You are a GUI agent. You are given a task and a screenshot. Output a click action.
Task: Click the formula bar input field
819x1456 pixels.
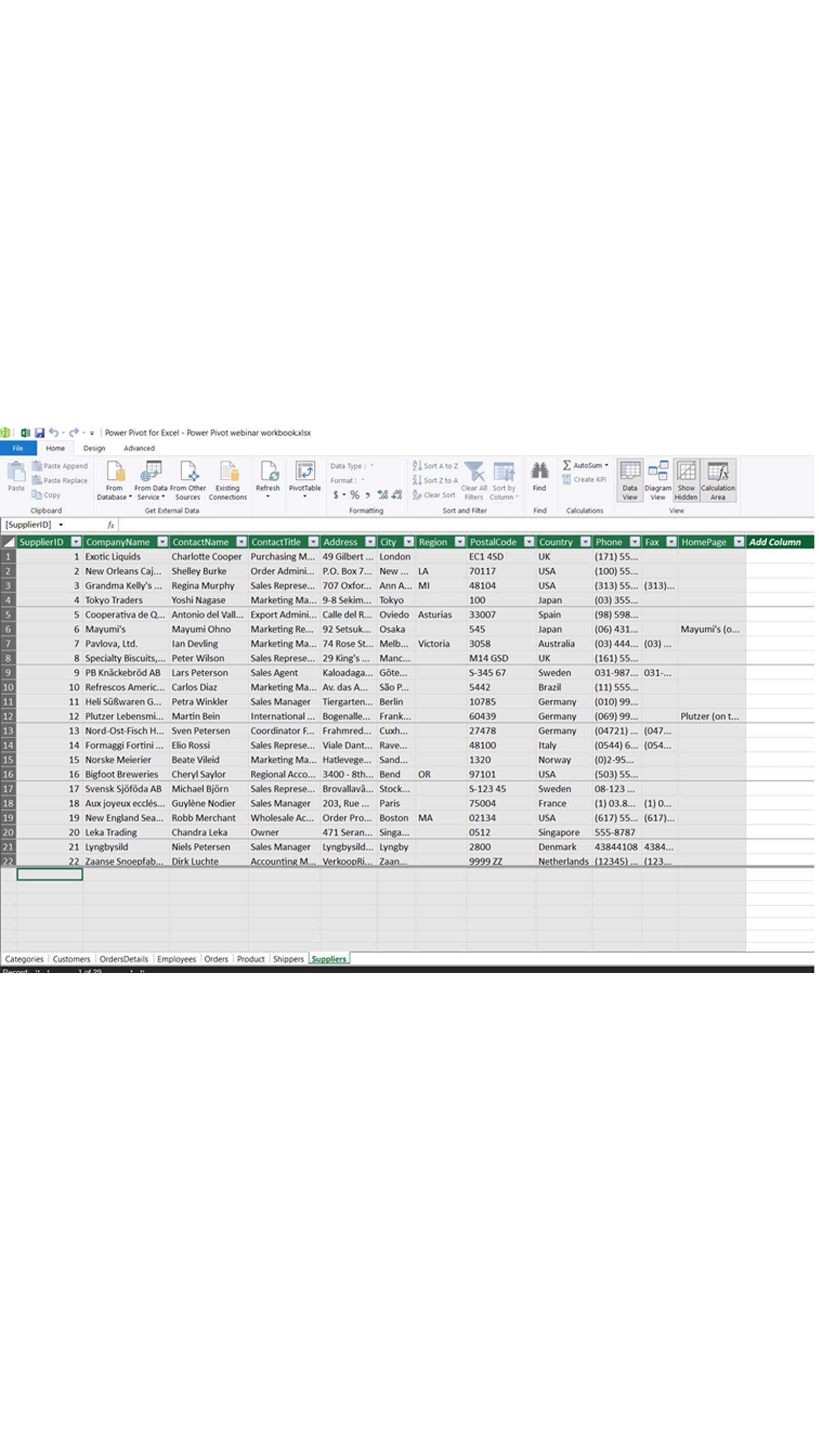tap(452, 525)
